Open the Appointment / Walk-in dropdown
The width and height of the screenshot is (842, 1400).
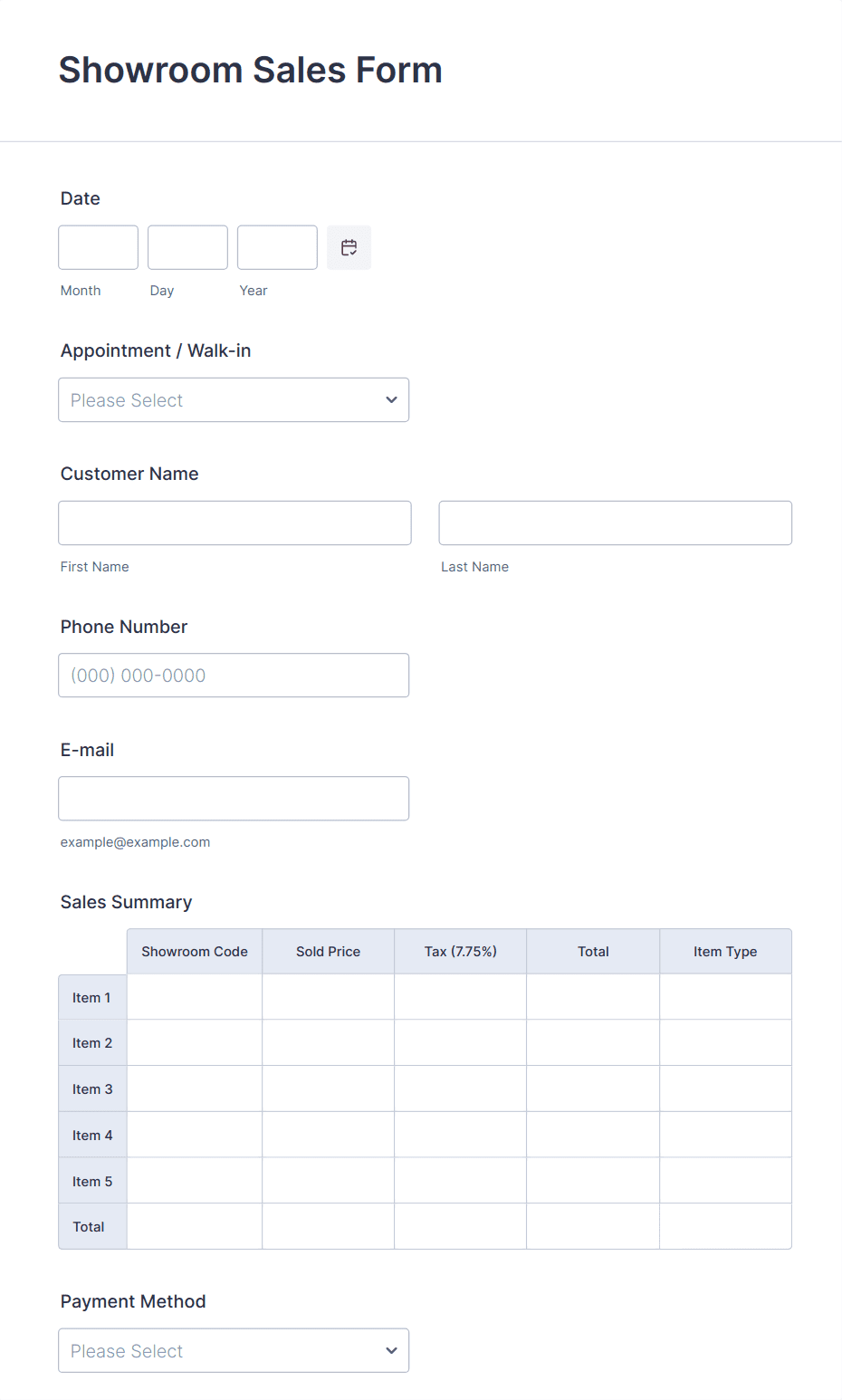click(234, 400)
